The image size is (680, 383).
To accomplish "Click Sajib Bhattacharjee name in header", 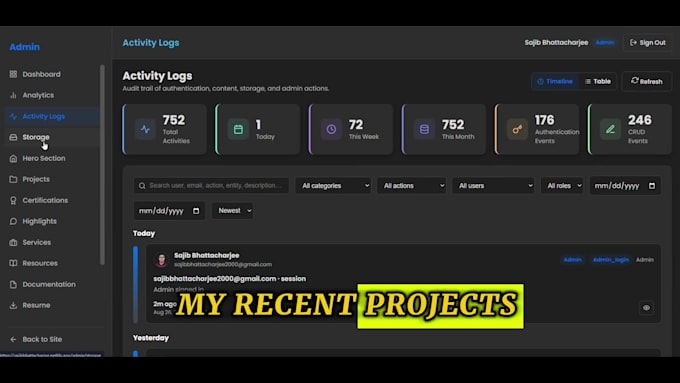I will (x=556, y=43).
